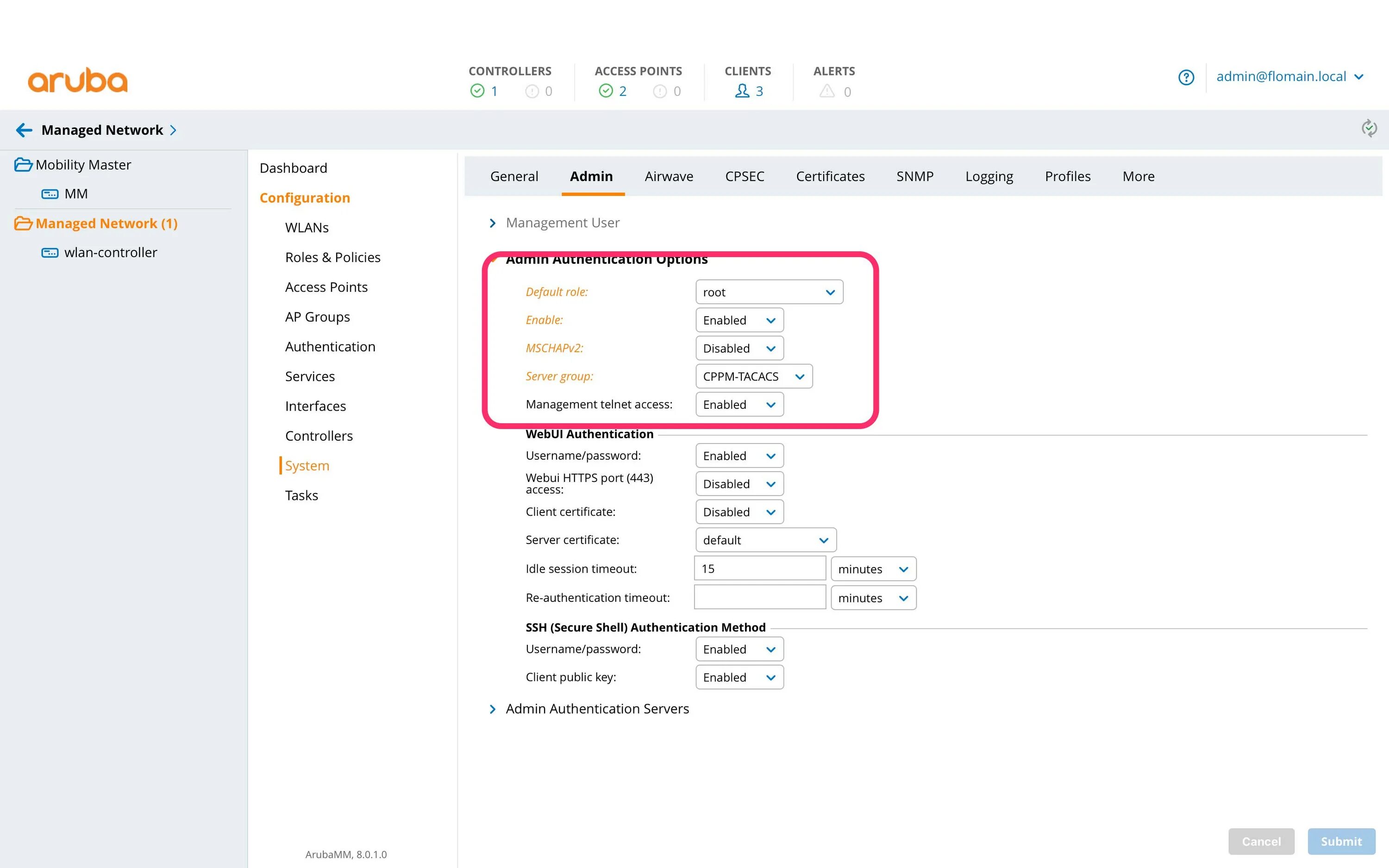Open Re-authentication timeout units dropdown
Image resolution: width=1389 pixels, height=868 pixels.
tap(873, 598)
